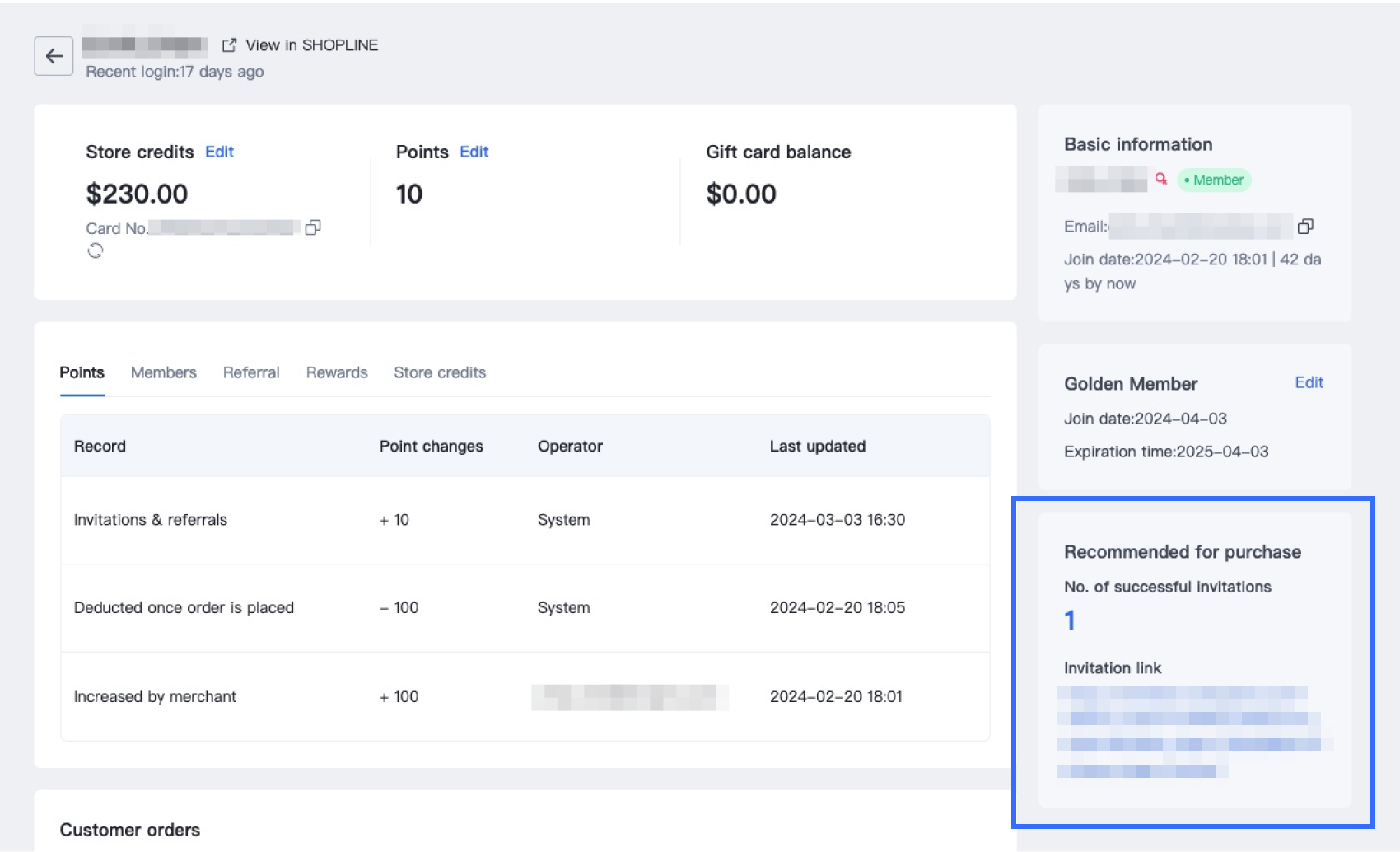This screenshot has height=852, width=1400.
Task: Click the refresh icon under Card No.
Action: 96,250
